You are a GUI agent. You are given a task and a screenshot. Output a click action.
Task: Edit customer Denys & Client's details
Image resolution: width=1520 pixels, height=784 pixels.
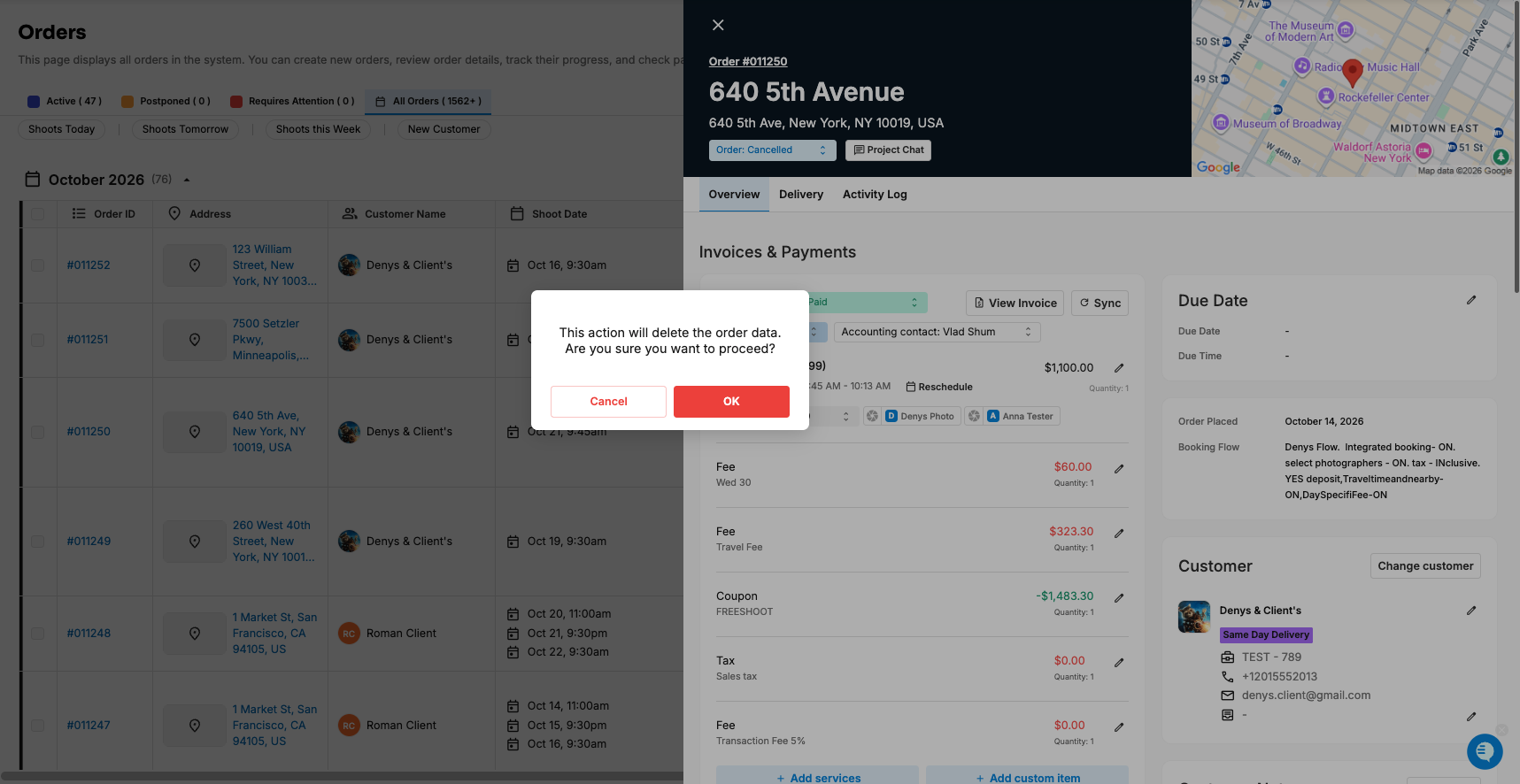[x=1471, y=611]
